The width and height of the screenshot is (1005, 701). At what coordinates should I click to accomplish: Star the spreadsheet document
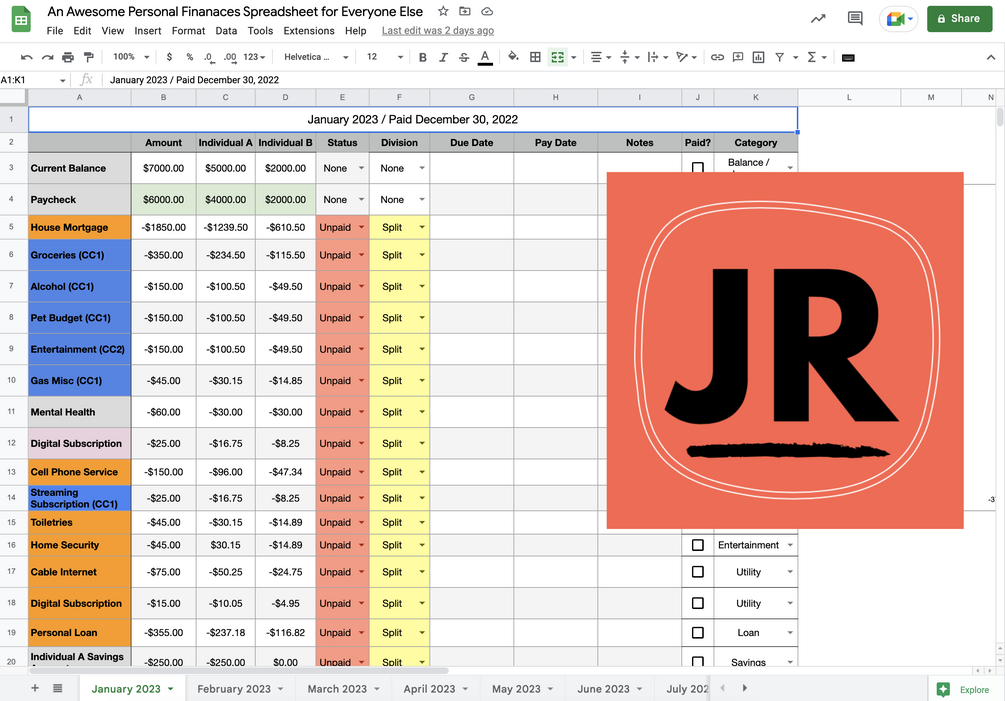443,12
